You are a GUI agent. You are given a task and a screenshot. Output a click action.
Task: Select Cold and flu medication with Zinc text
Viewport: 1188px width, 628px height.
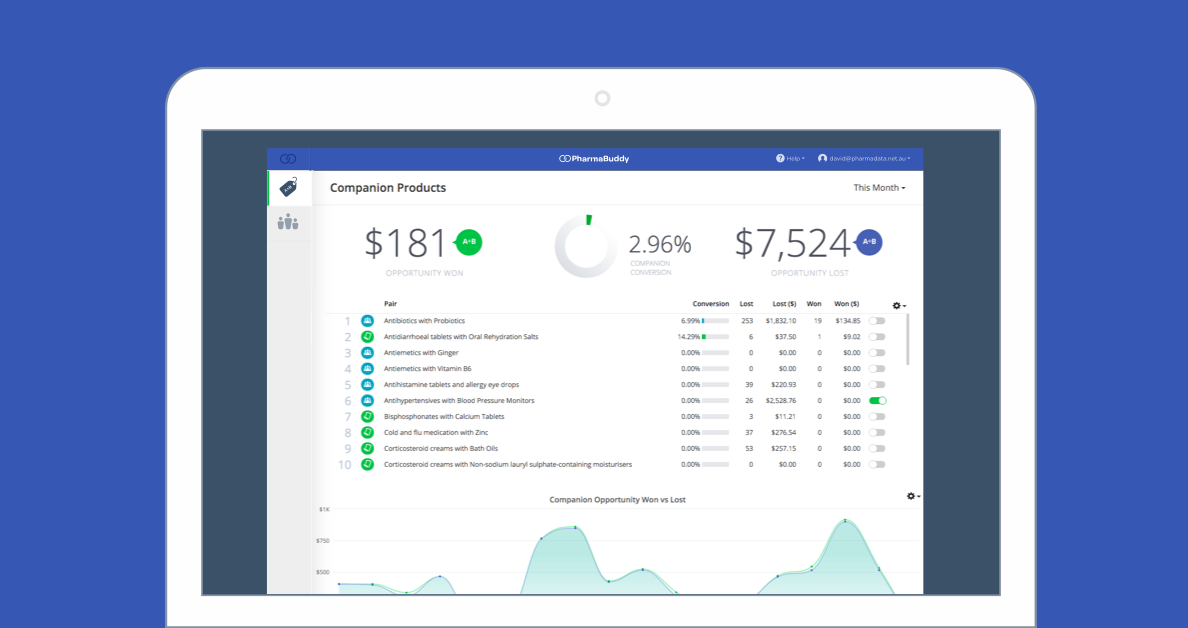coord(436,433)
